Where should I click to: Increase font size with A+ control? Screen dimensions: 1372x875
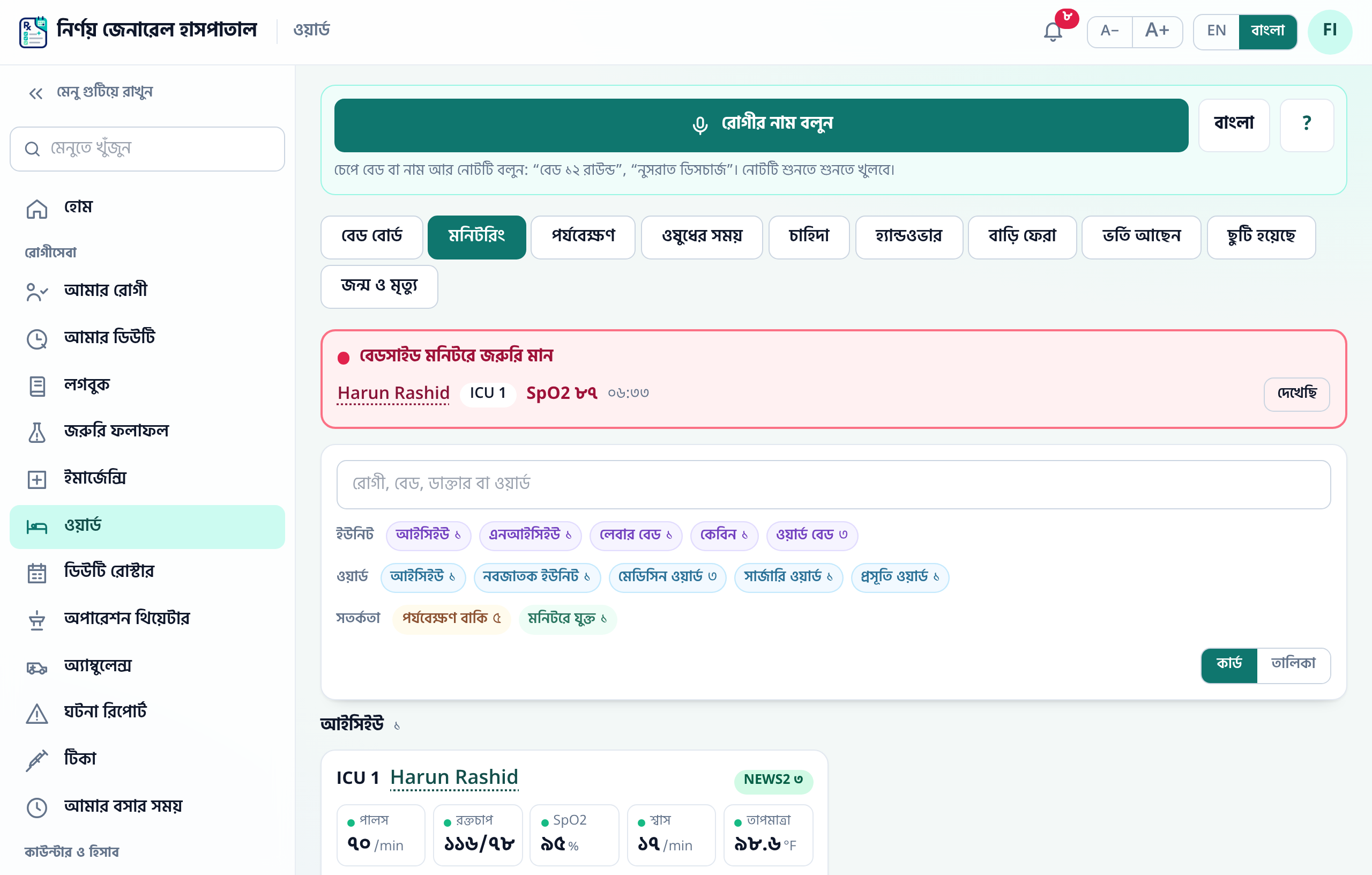tap(1157, 31)
